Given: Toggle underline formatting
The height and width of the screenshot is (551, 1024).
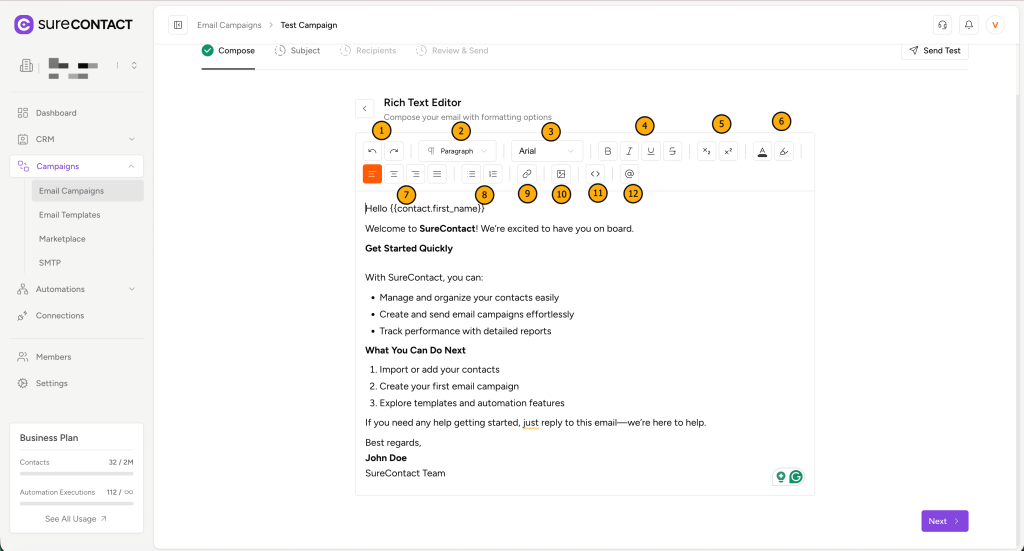Looking at the screenshot, I should tap(650, 151).
